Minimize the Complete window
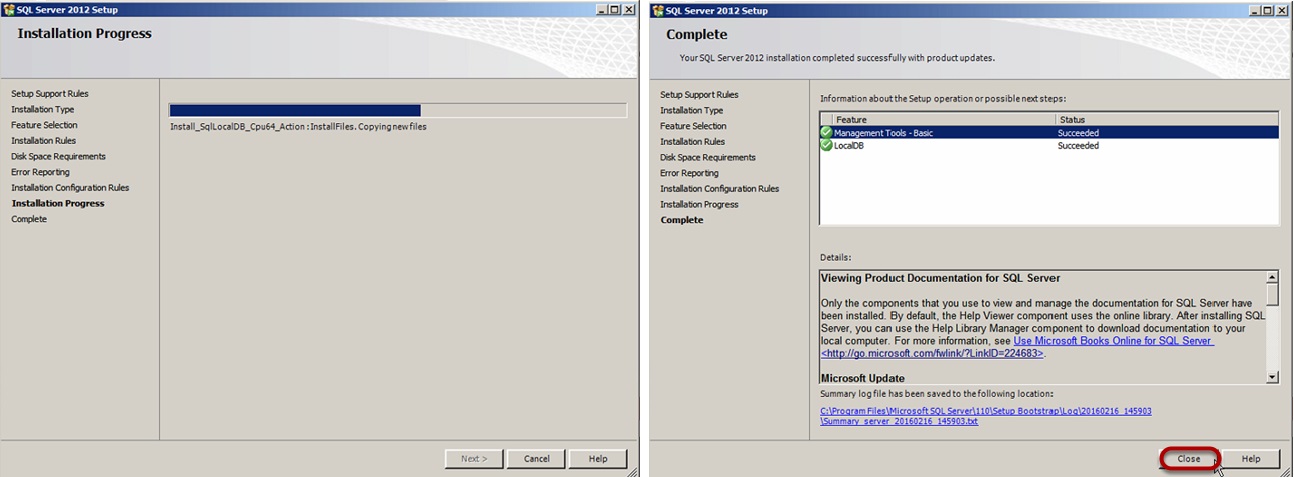1294x477 pixels. coord(1254,10)
